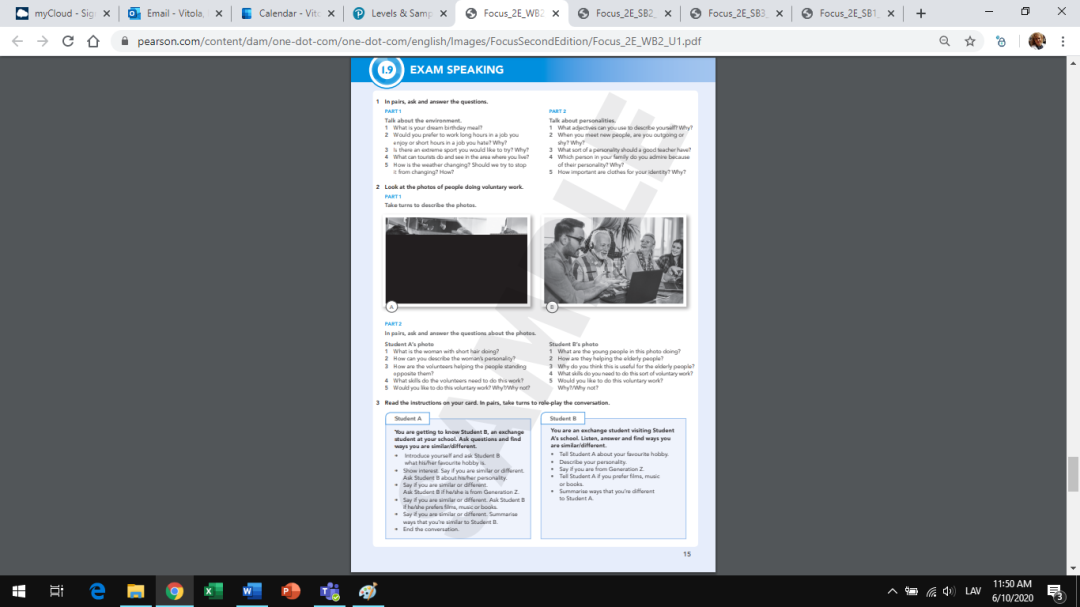Switch to the Focus_2E_SB2 tab
The width and height of the screenshot is (1080, 607).
click(x=624, y=13)
